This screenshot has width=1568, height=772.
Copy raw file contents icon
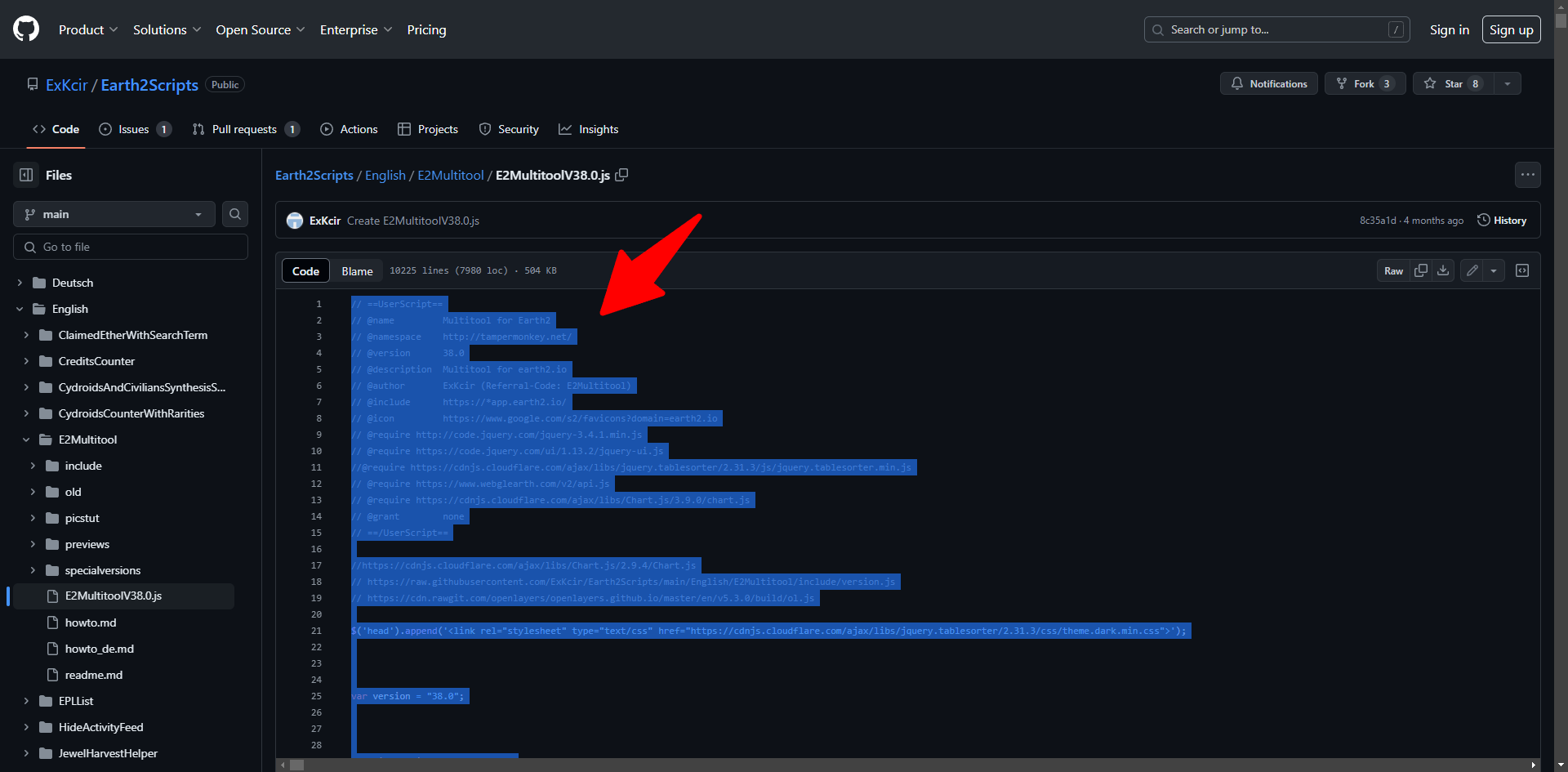tap(1421, 270)
